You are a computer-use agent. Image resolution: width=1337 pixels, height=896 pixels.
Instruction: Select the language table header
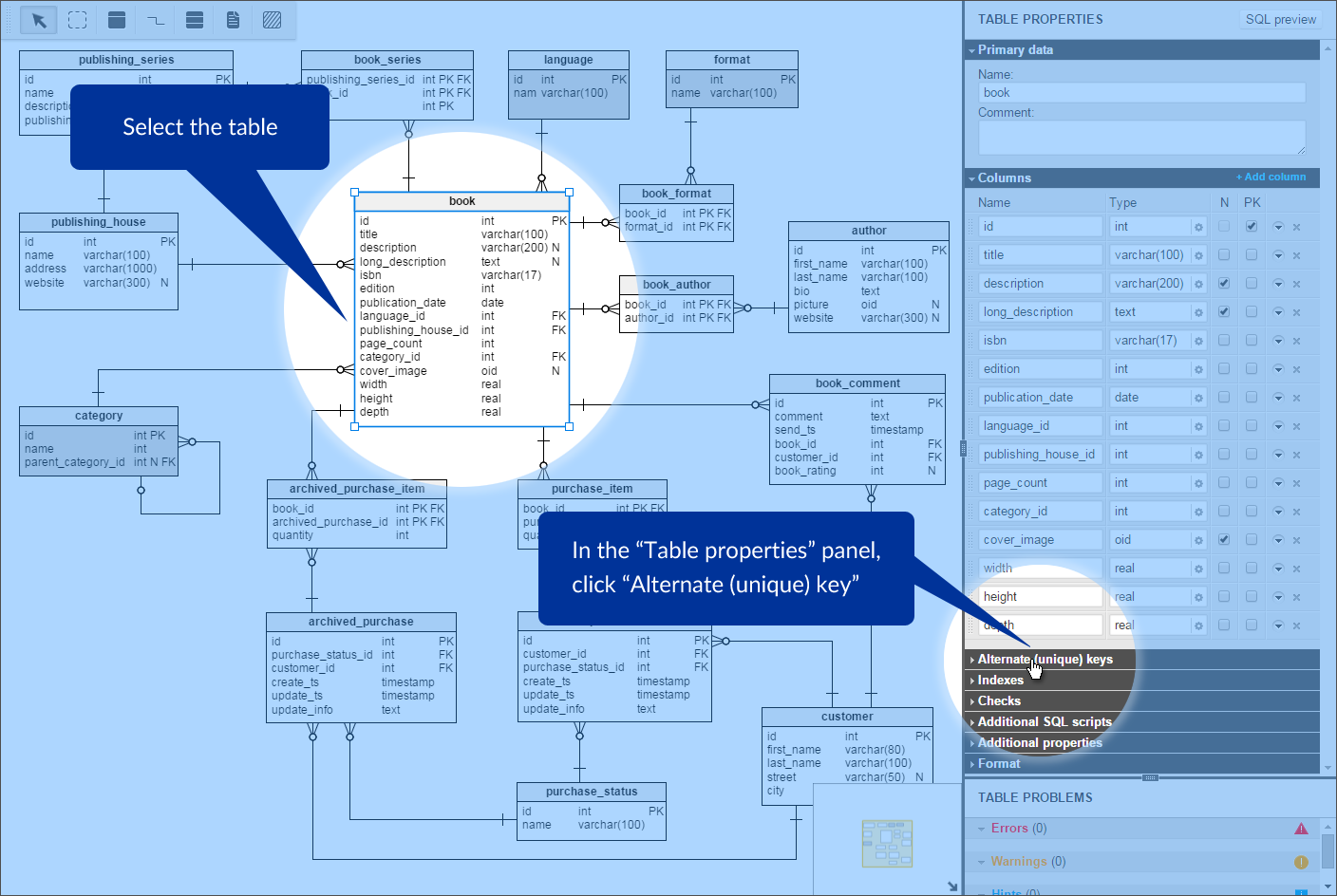tap(569, 60)
